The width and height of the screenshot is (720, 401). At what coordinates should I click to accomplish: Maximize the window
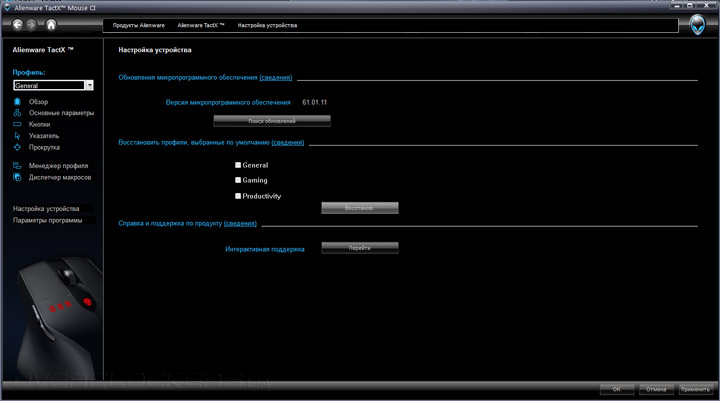(690, 6)
